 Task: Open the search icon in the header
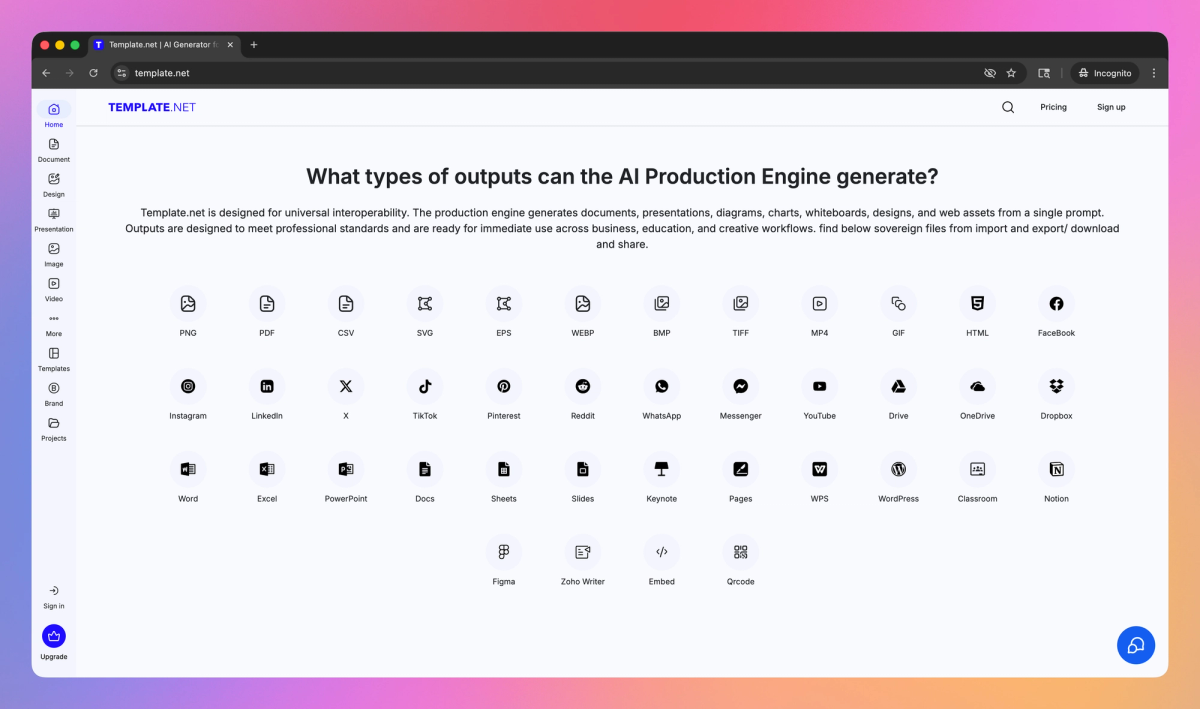(x=1007, y=106)
